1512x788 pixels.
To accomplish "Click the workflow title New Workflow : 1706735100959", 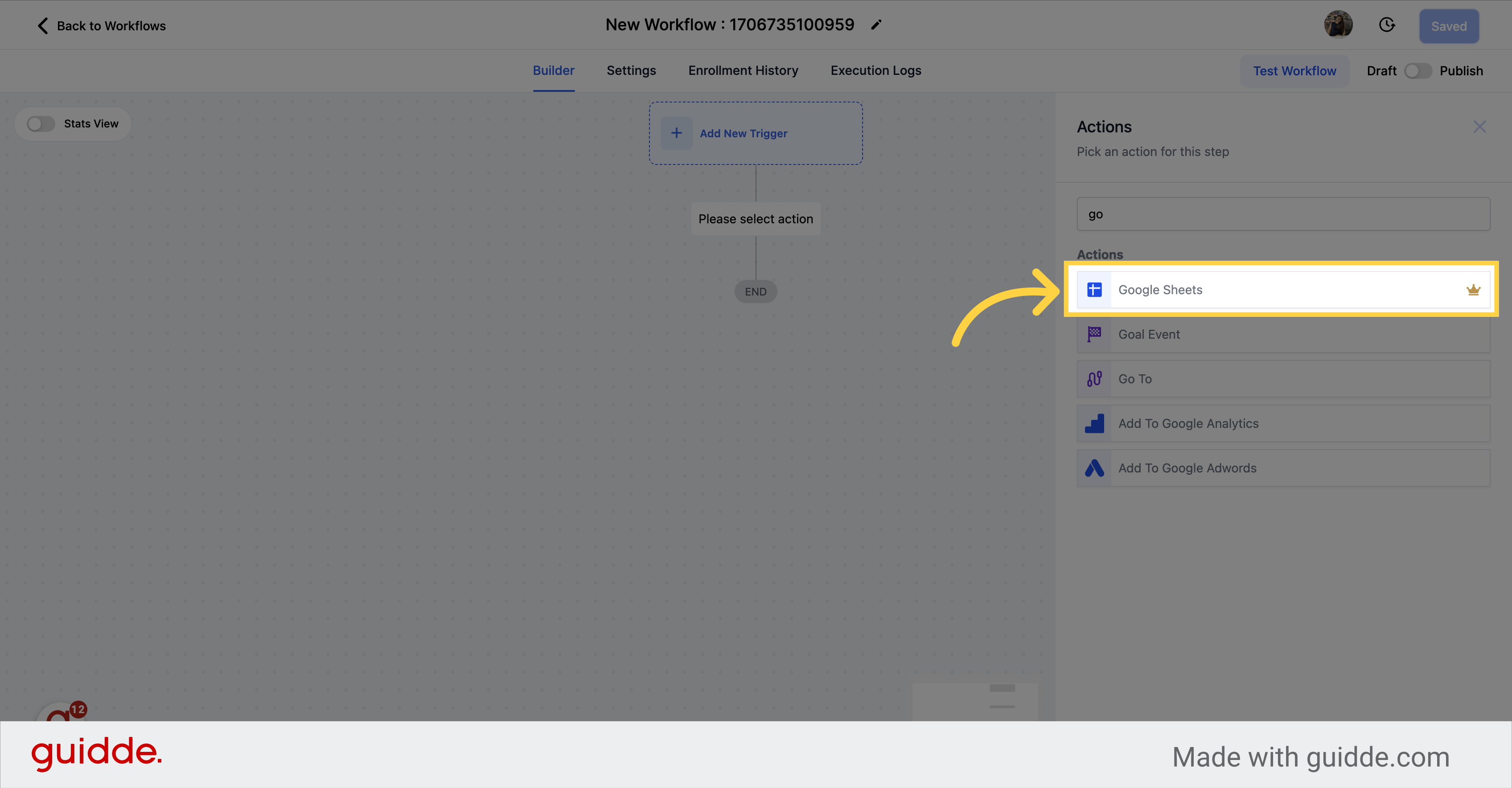I will (x=730, y=25).
